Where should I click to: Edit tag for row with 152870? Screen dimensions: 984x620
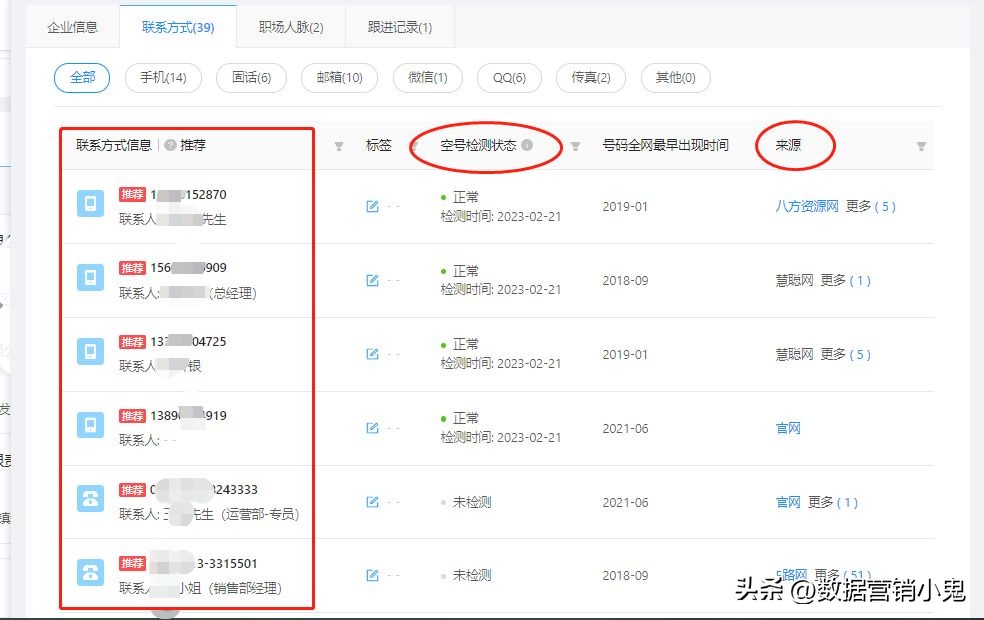[372, 206]
